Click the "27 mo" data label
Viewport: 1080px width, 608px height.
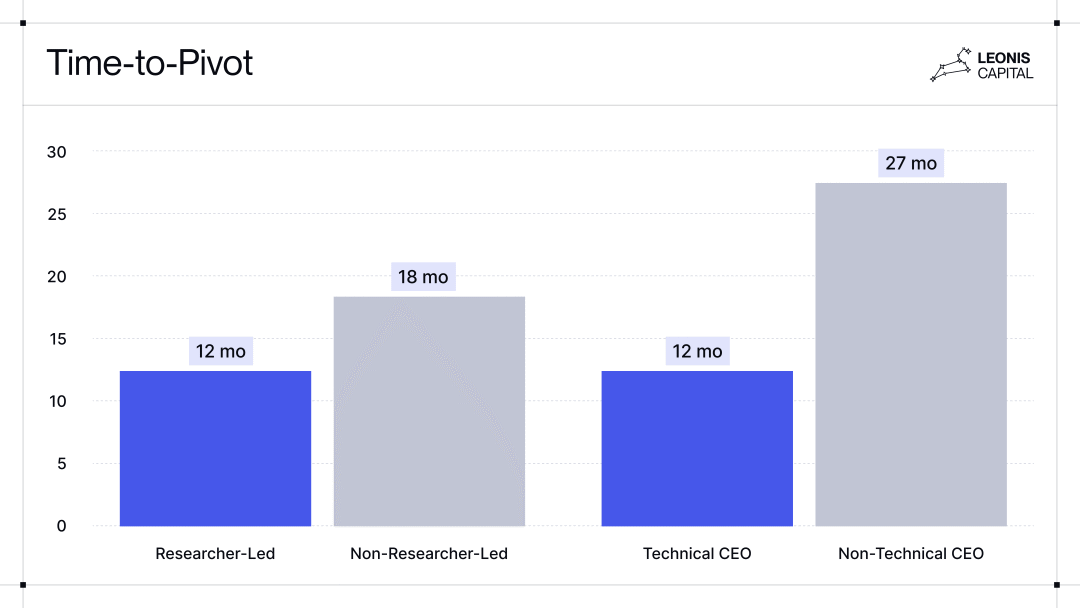tap(911, 163)
